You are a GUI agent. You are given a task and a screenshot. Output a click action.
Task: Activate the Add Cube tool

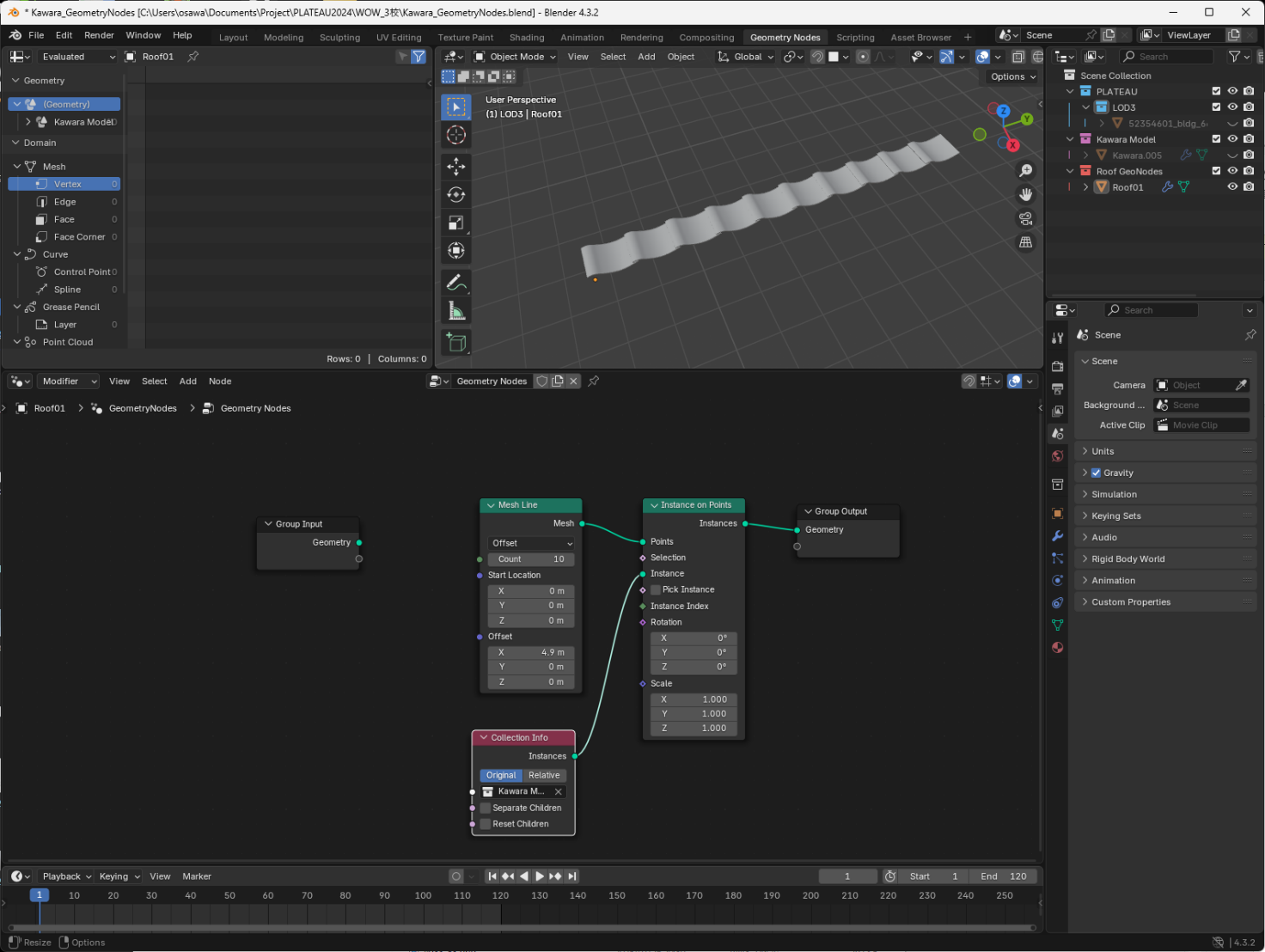[456, 342]
